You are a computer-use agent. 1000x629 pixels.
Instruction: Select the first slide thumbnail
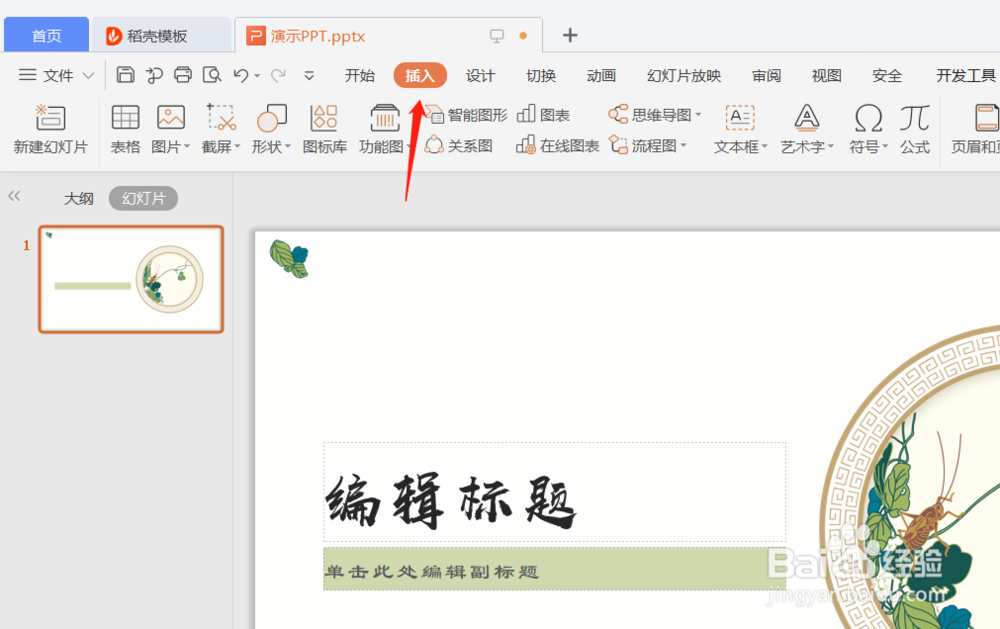coord(131,279)
